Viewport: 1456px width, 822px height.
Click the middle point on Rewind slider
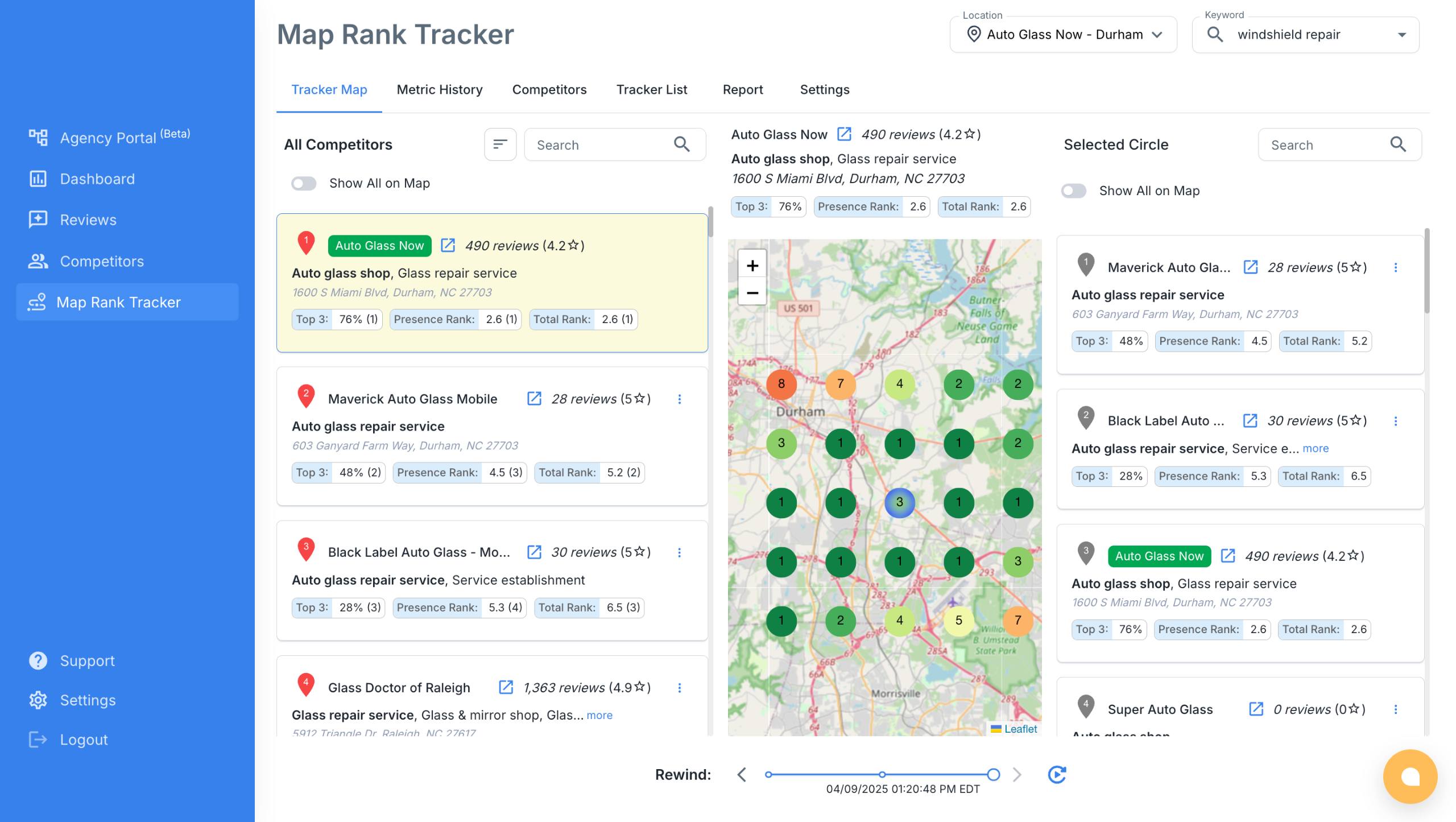coord(882,774)
